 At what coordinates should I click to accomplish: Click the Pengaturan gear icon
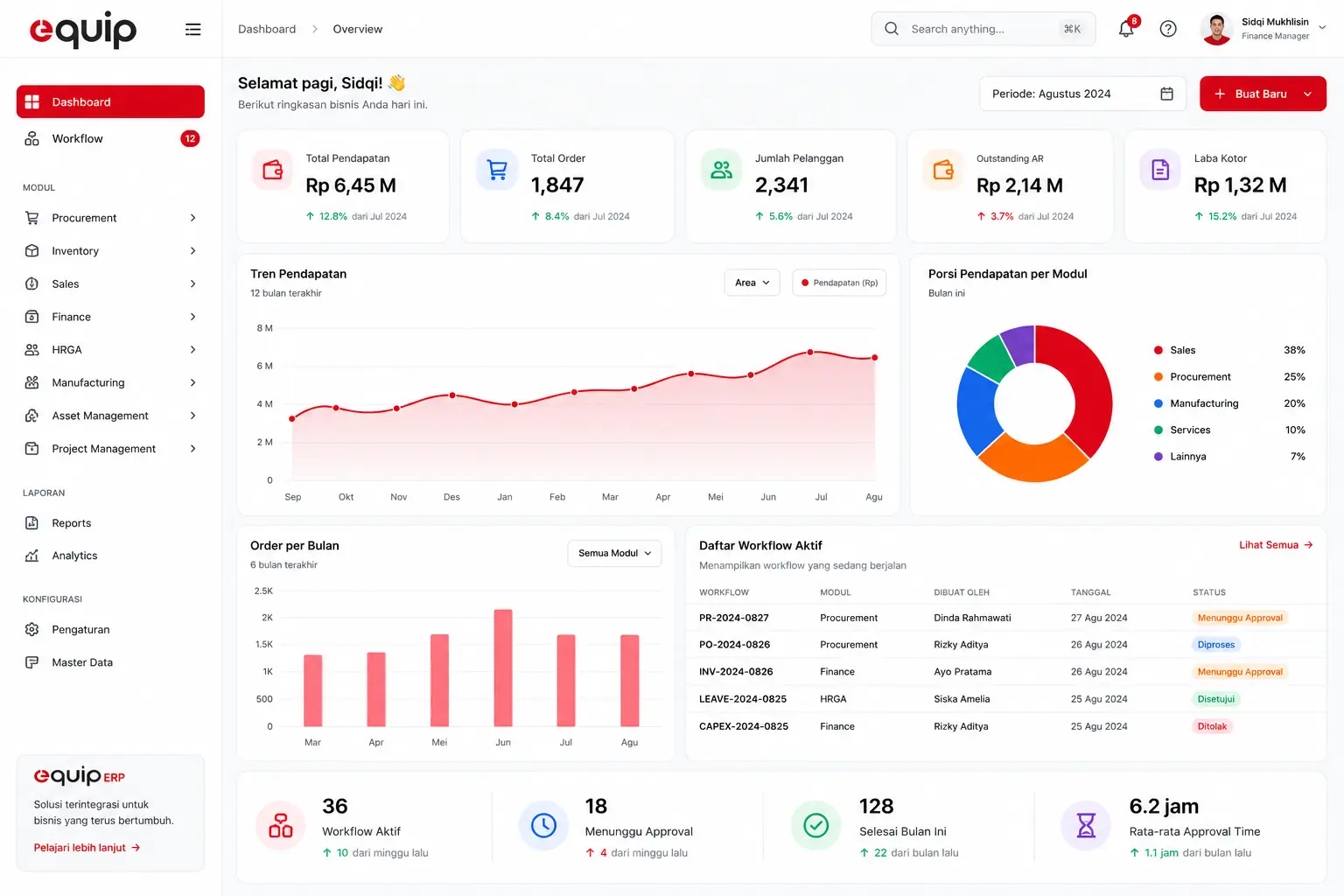coord(32,630)
